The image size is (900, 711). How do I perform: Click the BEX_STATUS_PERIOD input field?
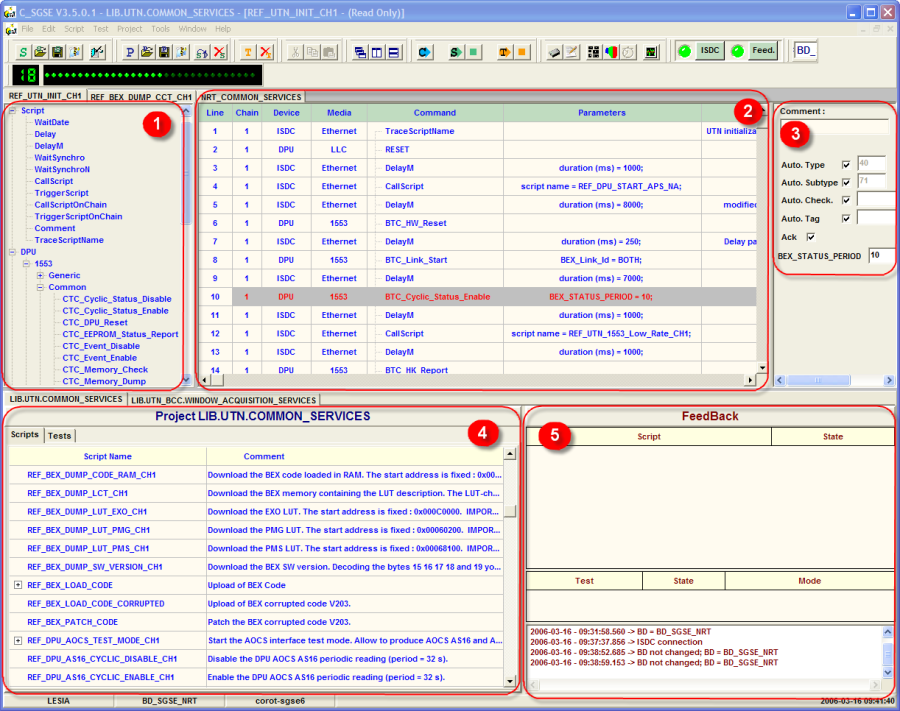point(878,256)
